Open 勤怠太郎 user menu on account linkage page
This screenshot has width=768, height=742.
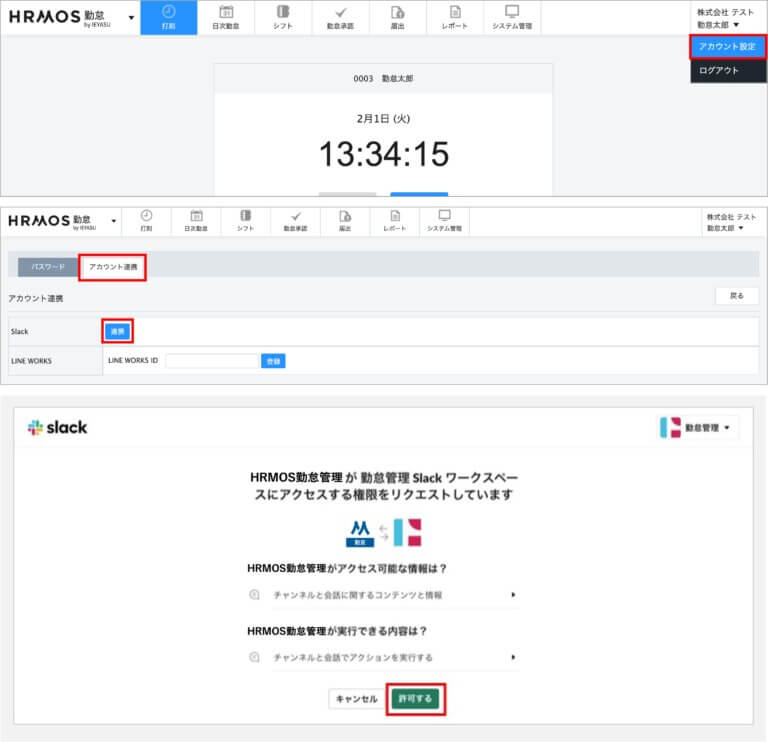[x=725, y=228]
